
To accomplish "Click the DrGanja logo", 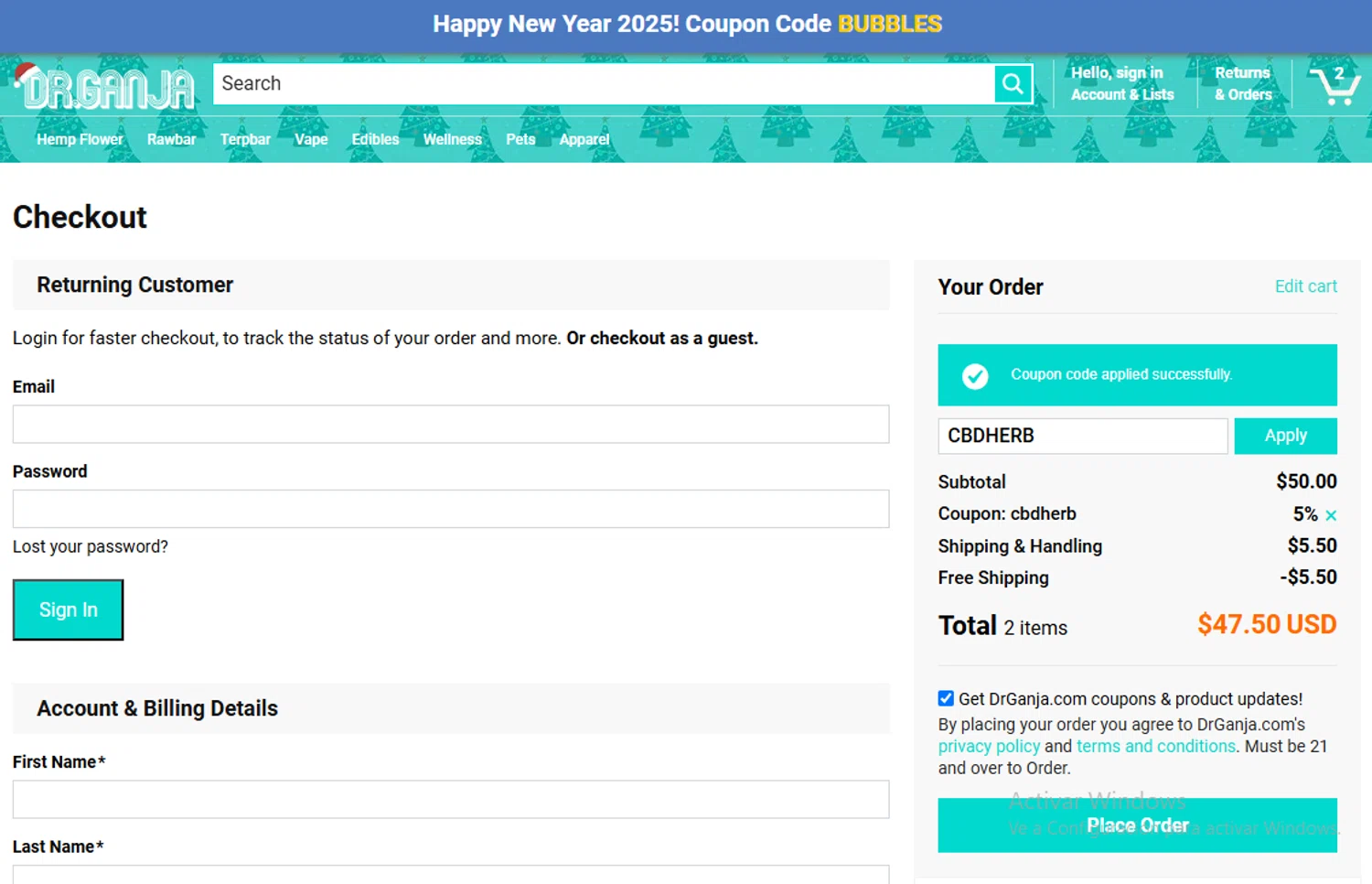I will point(104,87).
